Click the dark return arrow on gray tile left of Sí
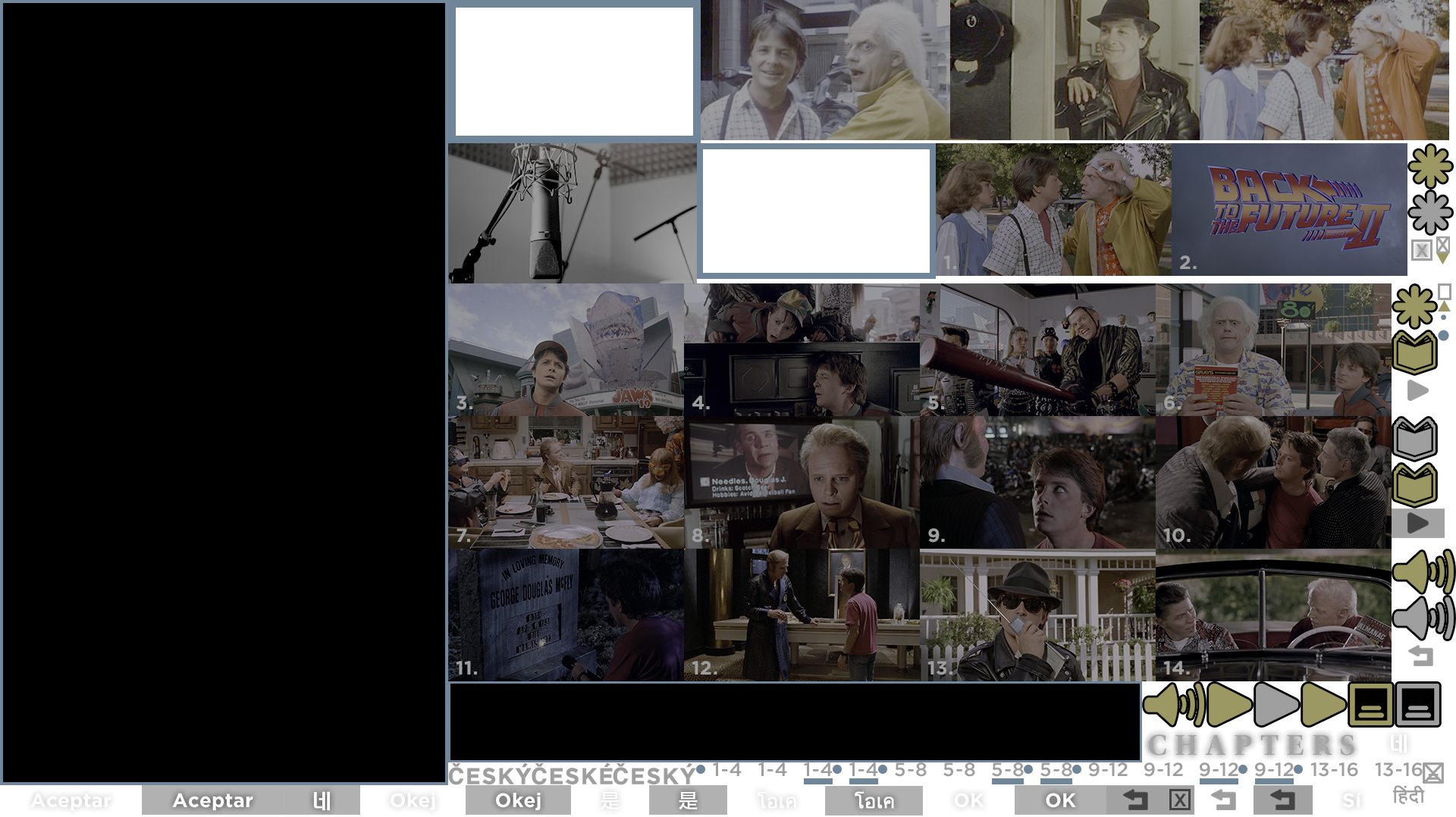 (1282, 800)
